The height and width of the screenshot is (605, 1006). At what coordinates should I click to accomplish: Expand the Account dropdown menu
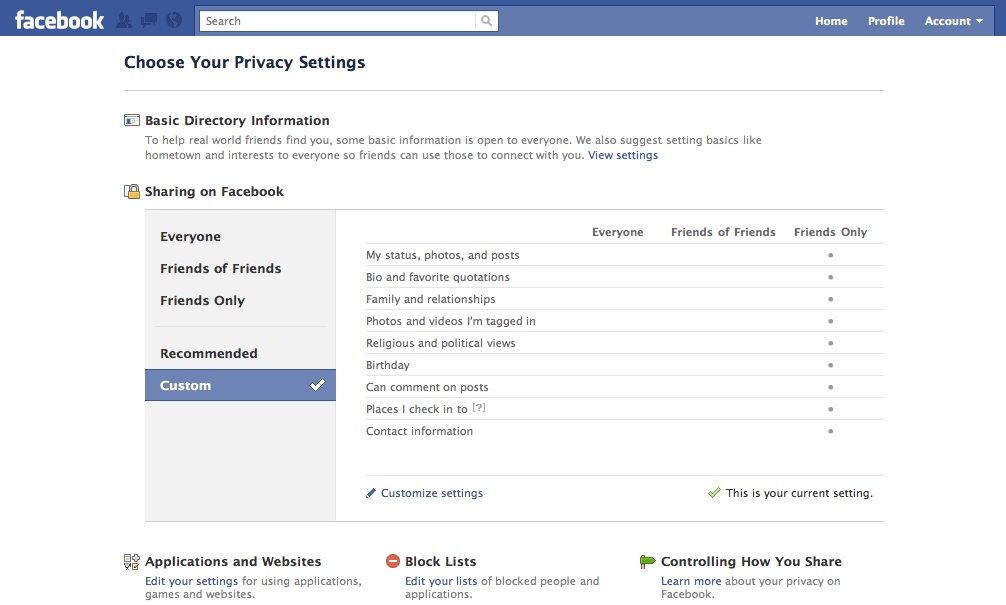pyautogui.click(x=953, y=21)
